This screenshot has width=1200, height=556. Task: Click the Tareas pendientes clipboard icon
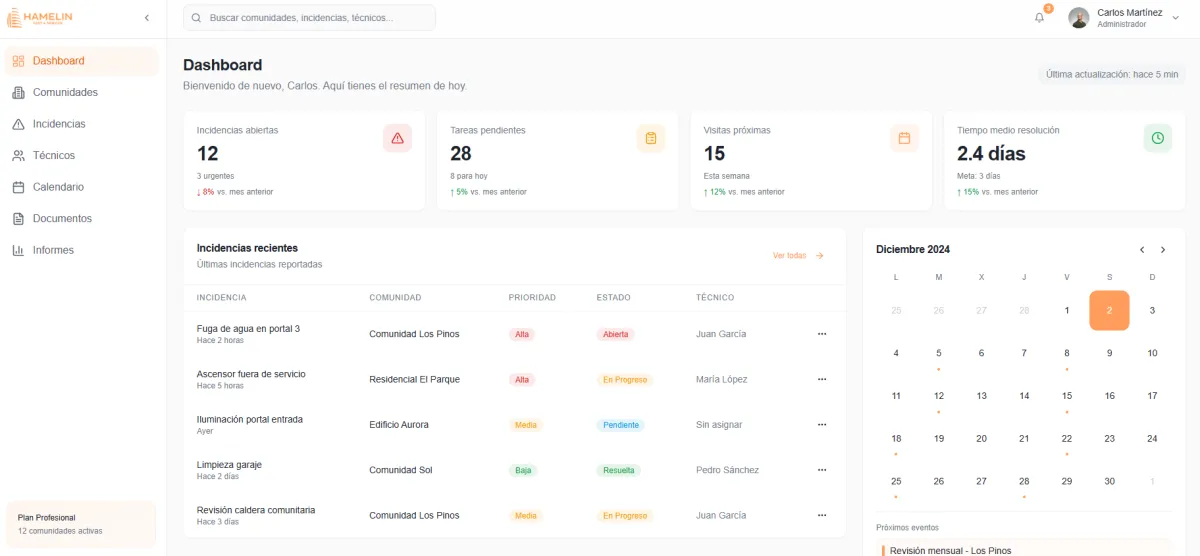pyautogui.click(x=651, y=138)
